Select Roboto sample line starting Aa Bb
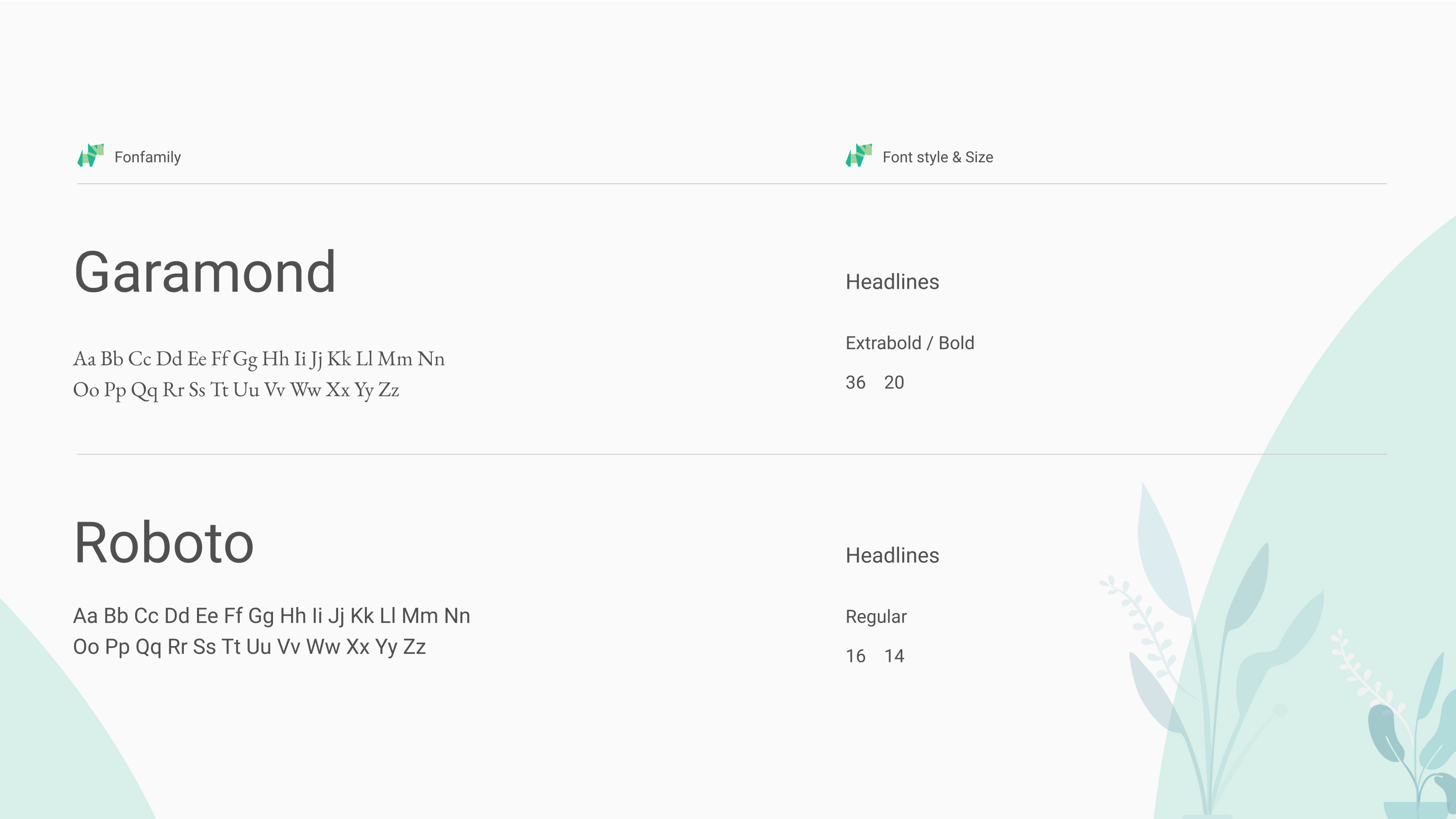 (271, 616)
